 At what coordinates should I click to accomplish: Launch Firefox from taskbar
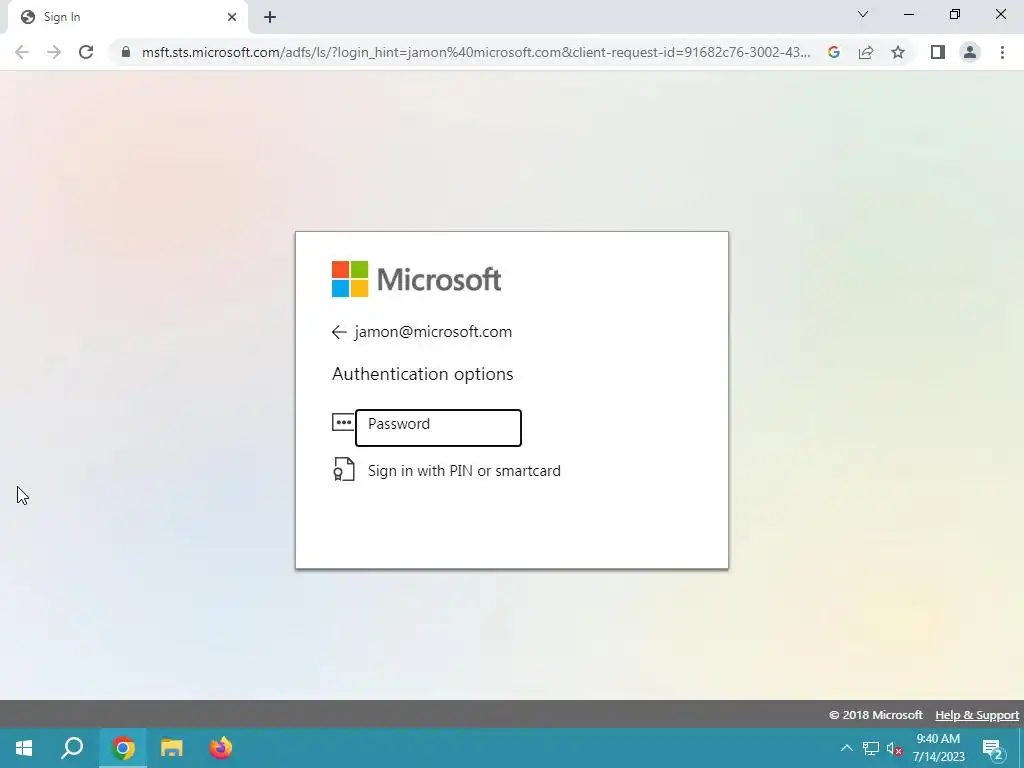pos(221,748)
